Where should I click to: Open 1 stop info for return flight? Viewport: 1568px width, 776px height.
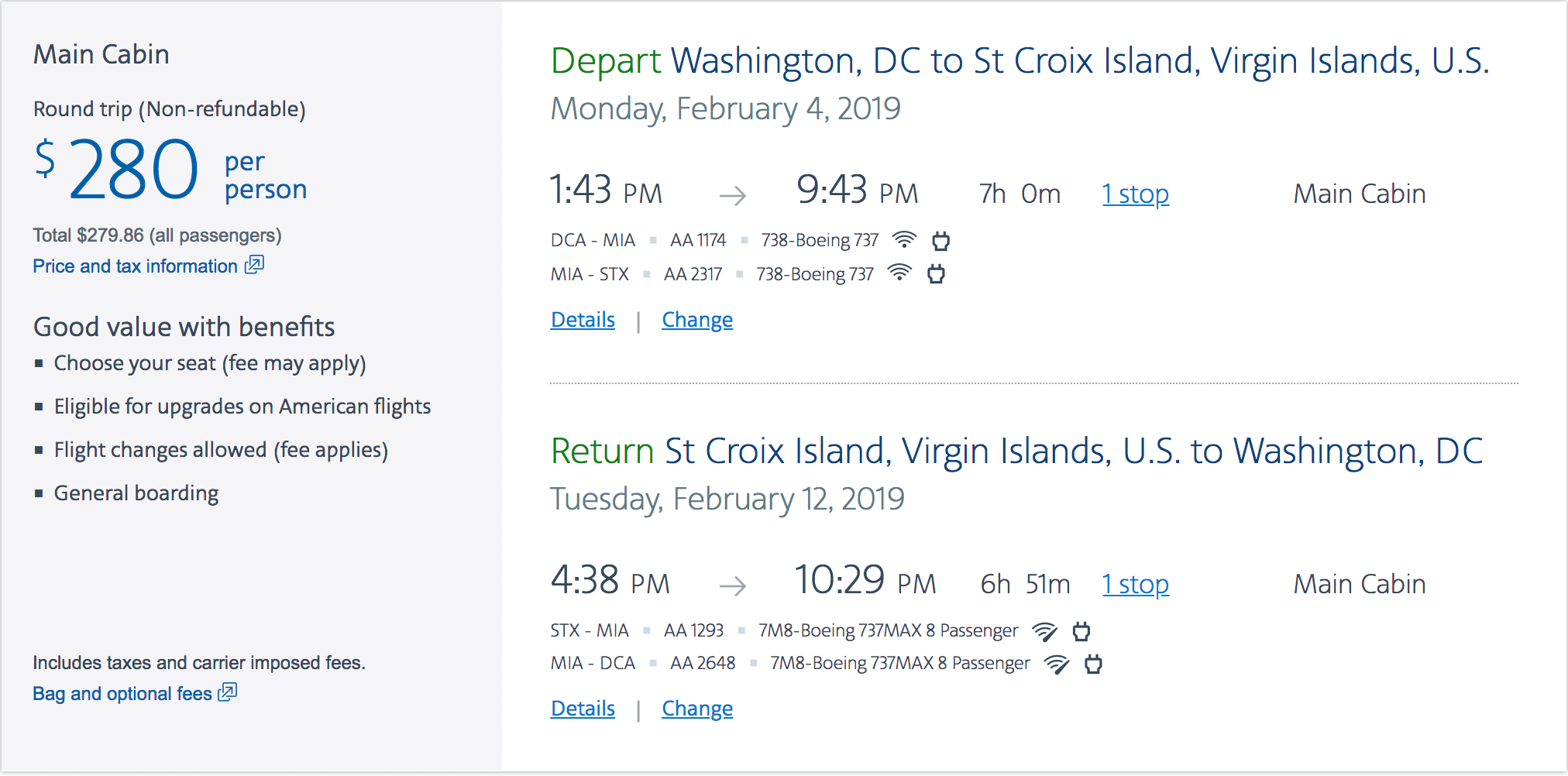pyautogui.click(x=1135, y=584)
